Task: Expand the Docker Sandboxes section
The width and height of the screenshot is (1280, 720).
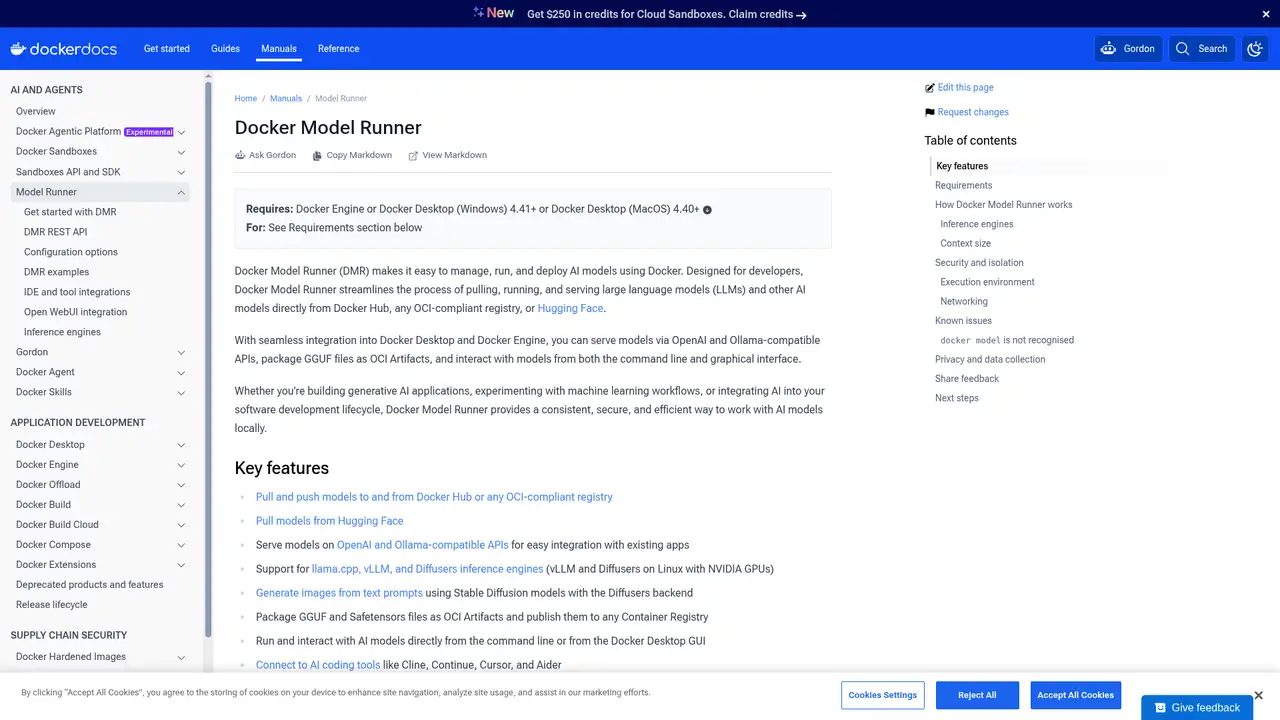Action: [181, 152]
